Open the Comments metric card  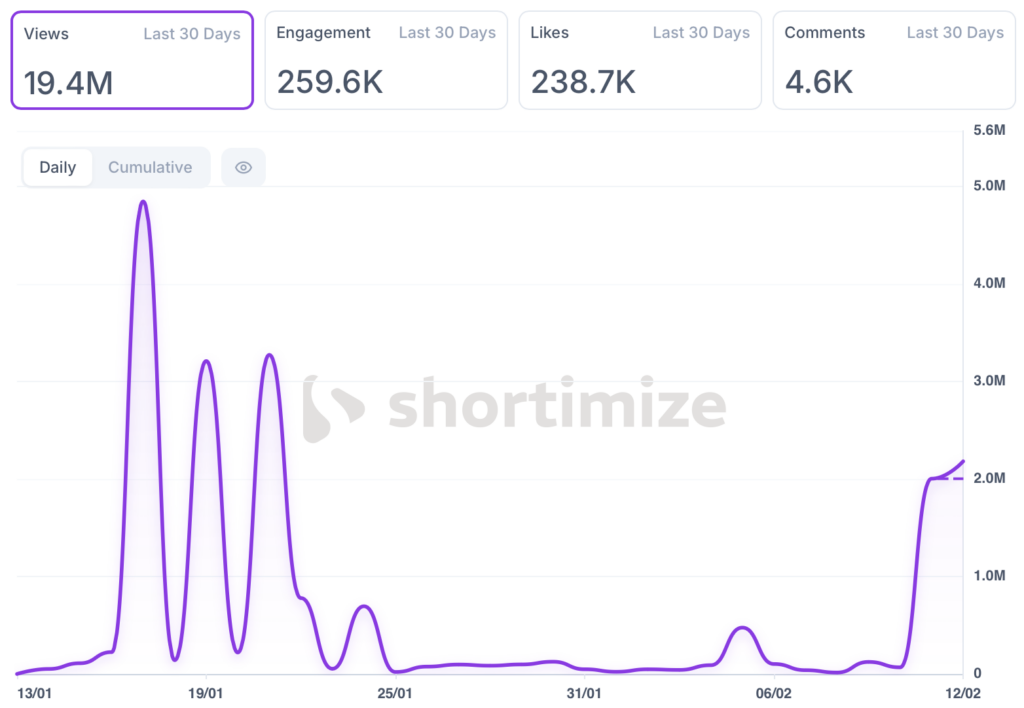click(894, 60)
